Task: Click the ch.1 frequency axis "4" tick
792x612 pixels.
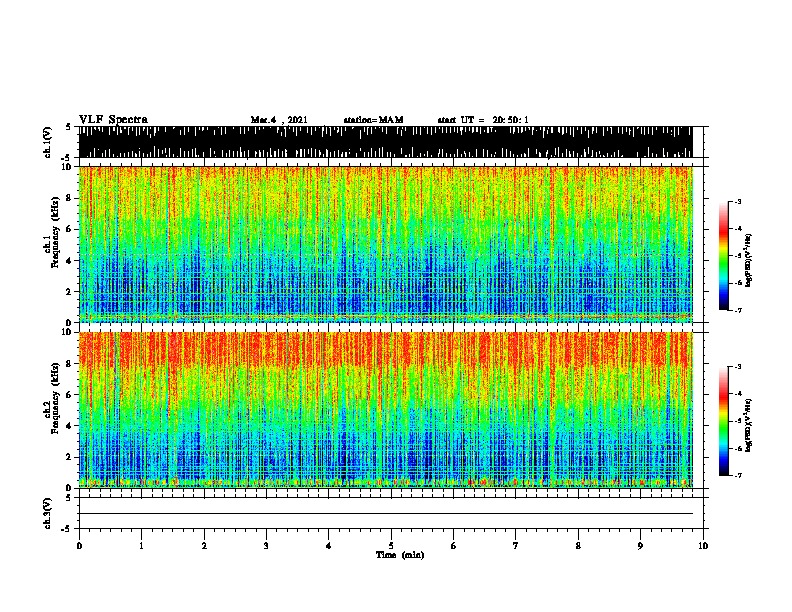Action: [70, 261]
